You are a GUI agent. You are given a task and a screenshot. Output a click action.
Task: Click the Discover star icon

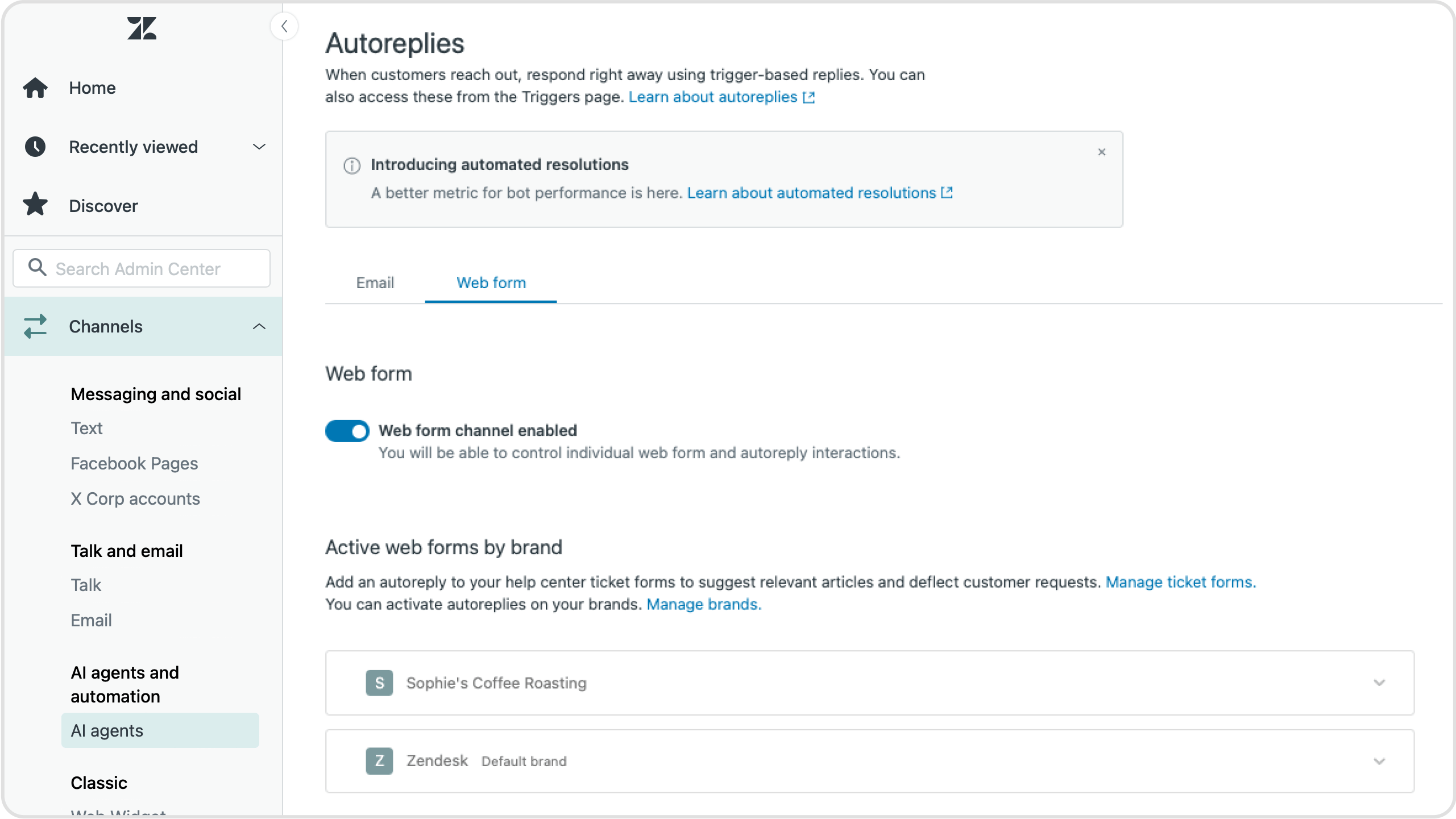coord(35,205)
